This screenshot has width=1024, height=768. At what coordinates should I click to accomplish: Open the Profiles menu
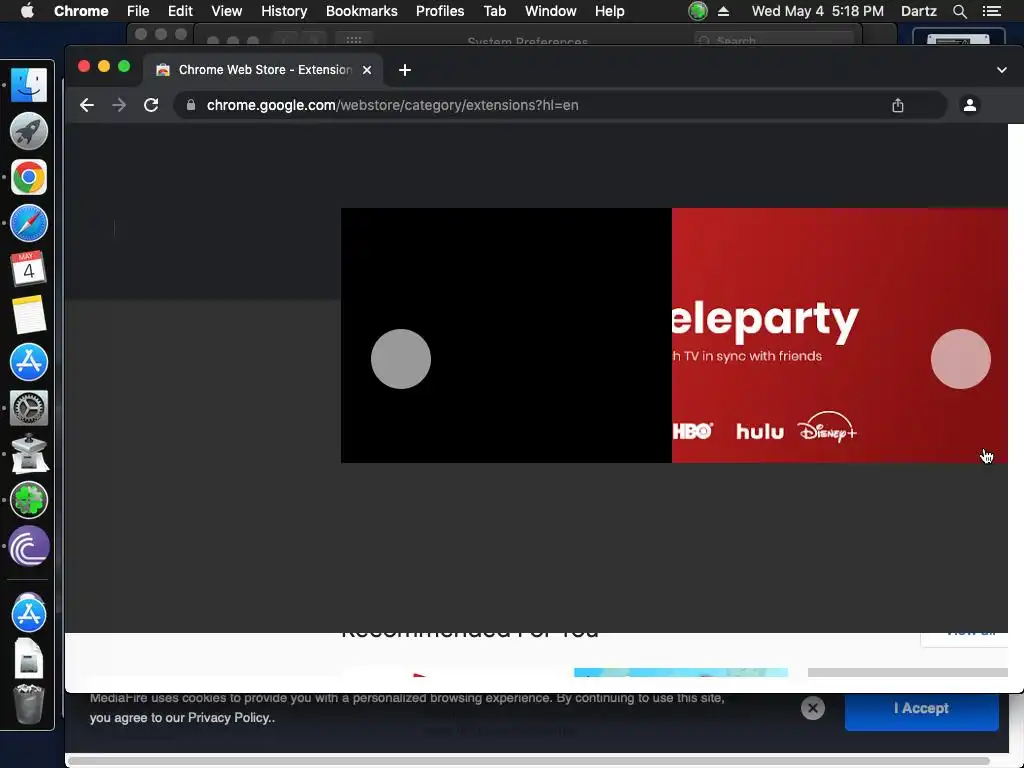(x=440, y=11)
